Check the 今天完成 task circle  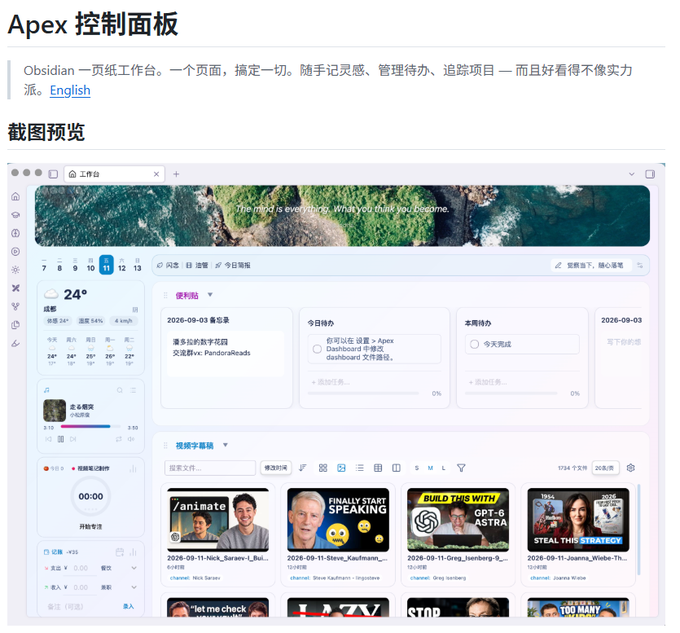click(474, 344)
